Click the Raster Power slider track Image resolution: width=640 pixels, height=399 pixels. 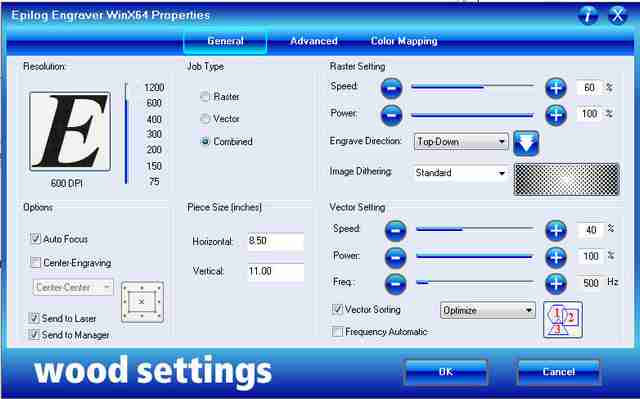coord(473,115)
